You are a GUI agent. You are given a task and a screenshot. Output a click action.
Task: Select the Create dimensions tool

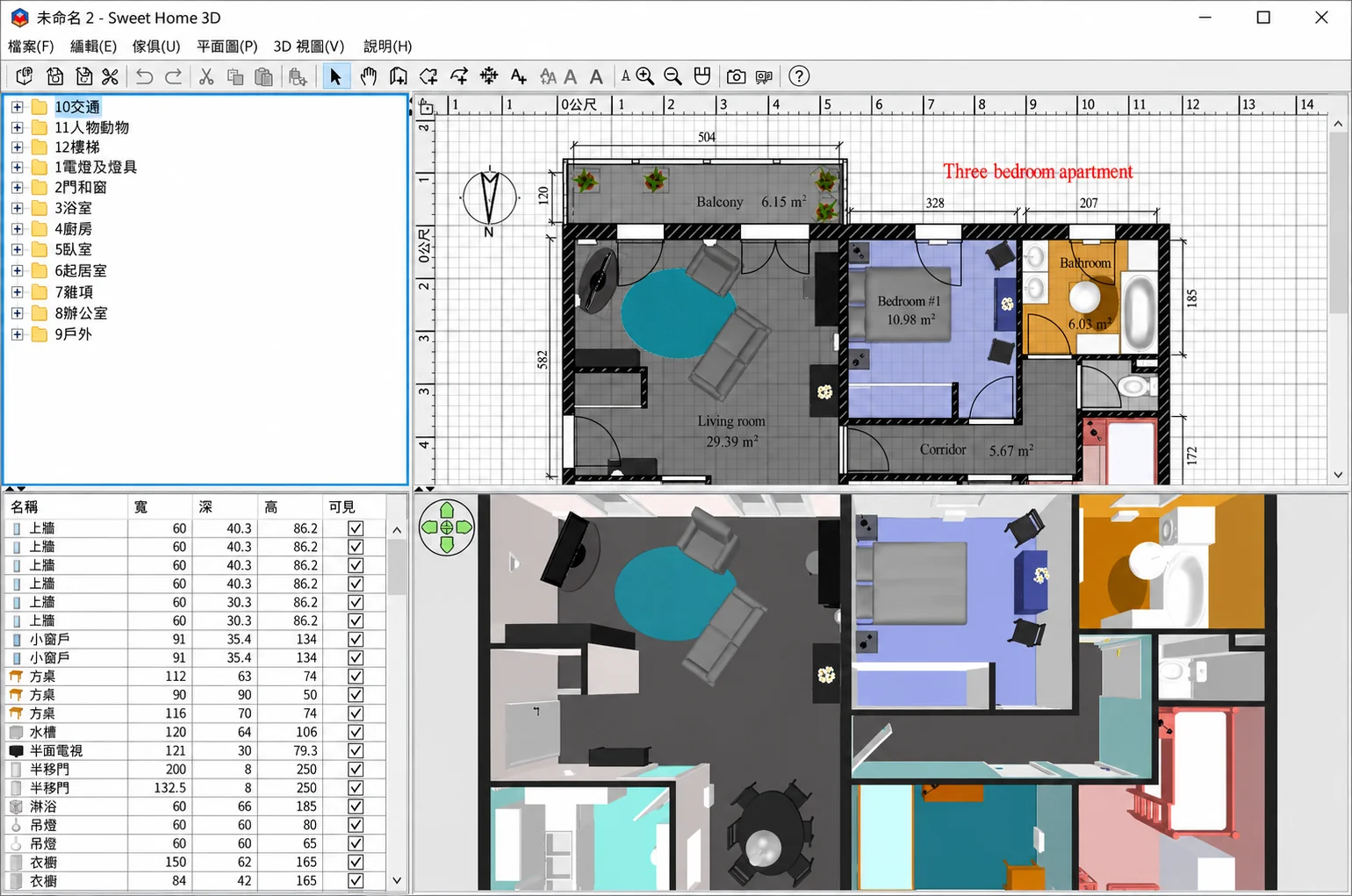pos(489,76)
